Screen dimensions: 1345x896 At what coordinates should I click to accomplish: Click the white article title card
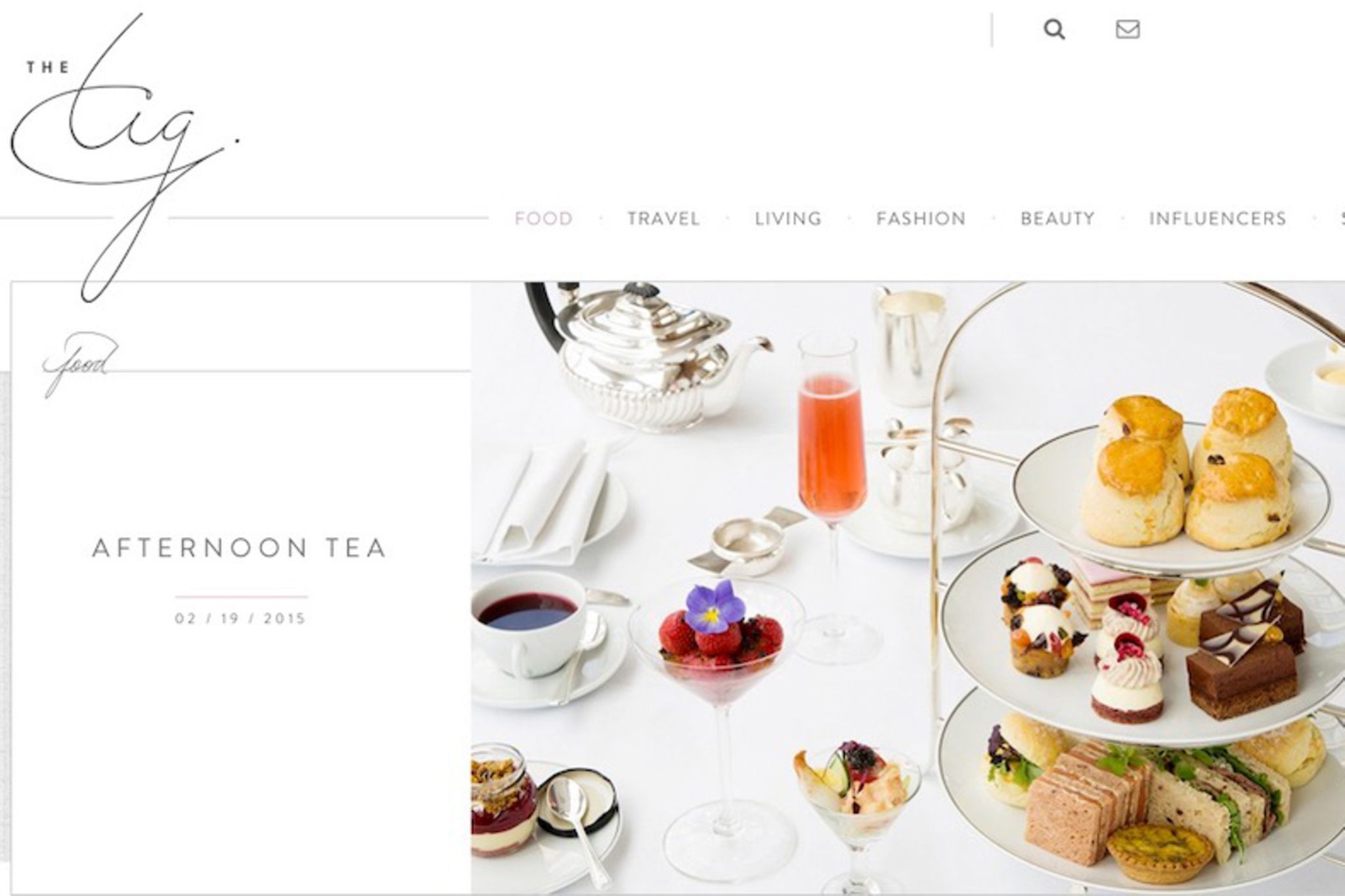241,588
